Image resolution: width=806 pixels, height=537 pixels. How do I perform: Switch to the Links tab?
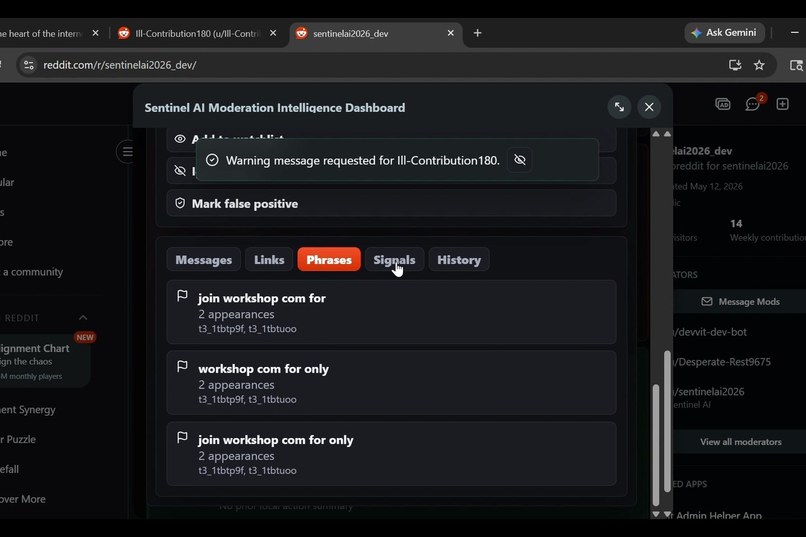(269, 260)
